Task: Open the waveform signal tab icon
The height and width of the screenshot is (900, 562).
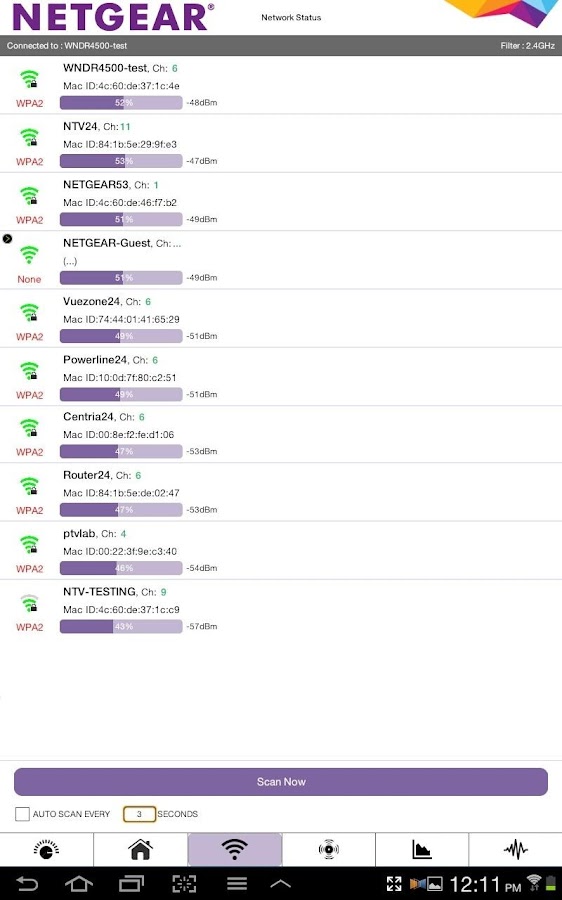Action: pyautogui.click(x=516, y=849)
